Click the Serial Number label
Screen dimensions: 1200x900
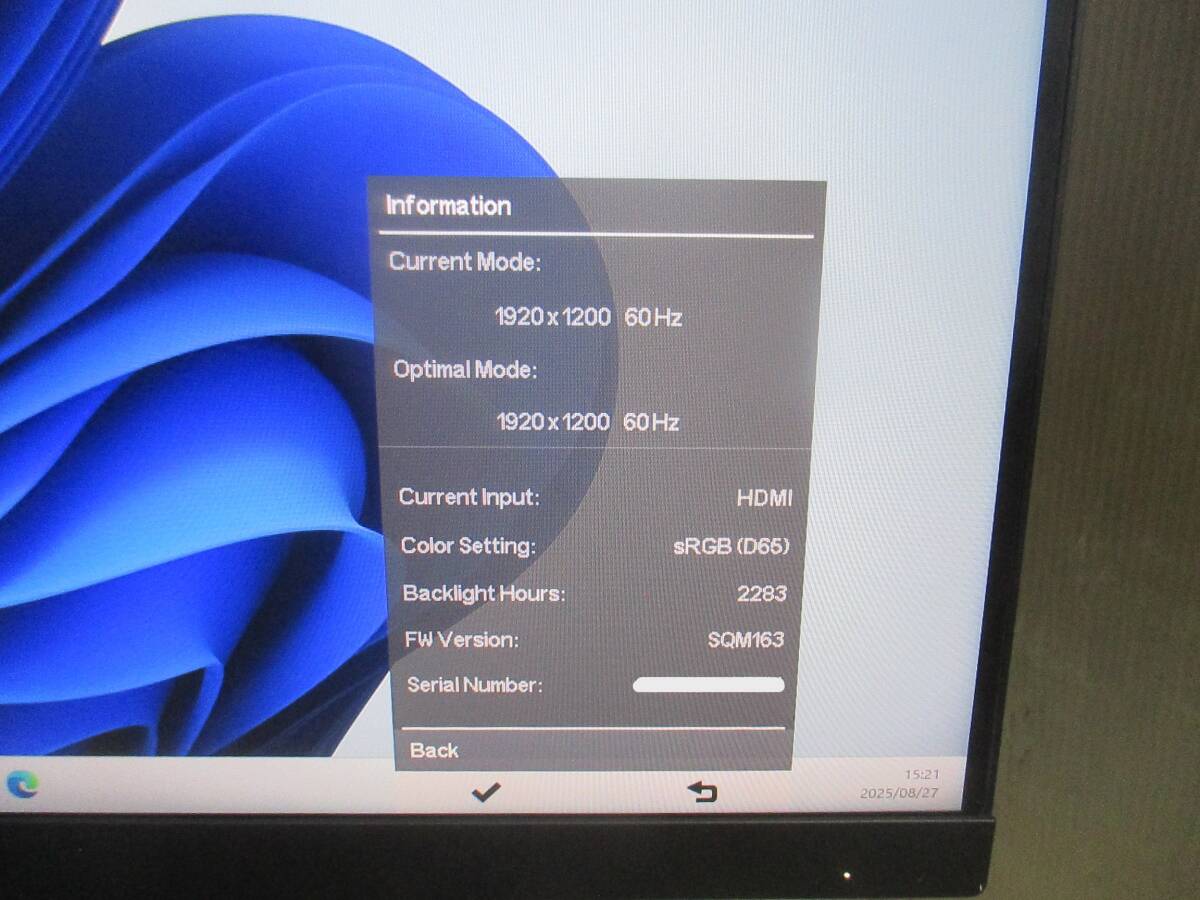pos(474,685)
